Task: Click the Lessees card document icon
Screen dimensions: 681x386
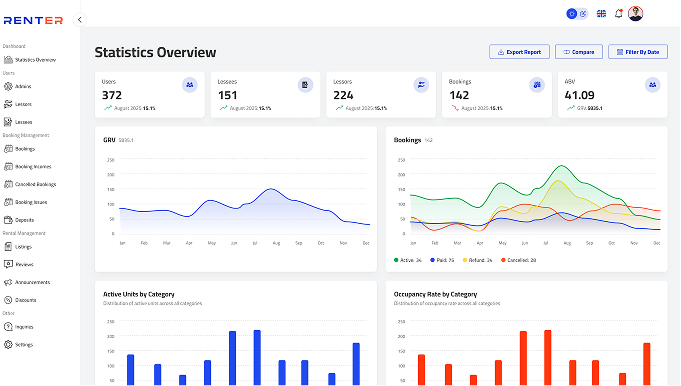Action: 305,85
